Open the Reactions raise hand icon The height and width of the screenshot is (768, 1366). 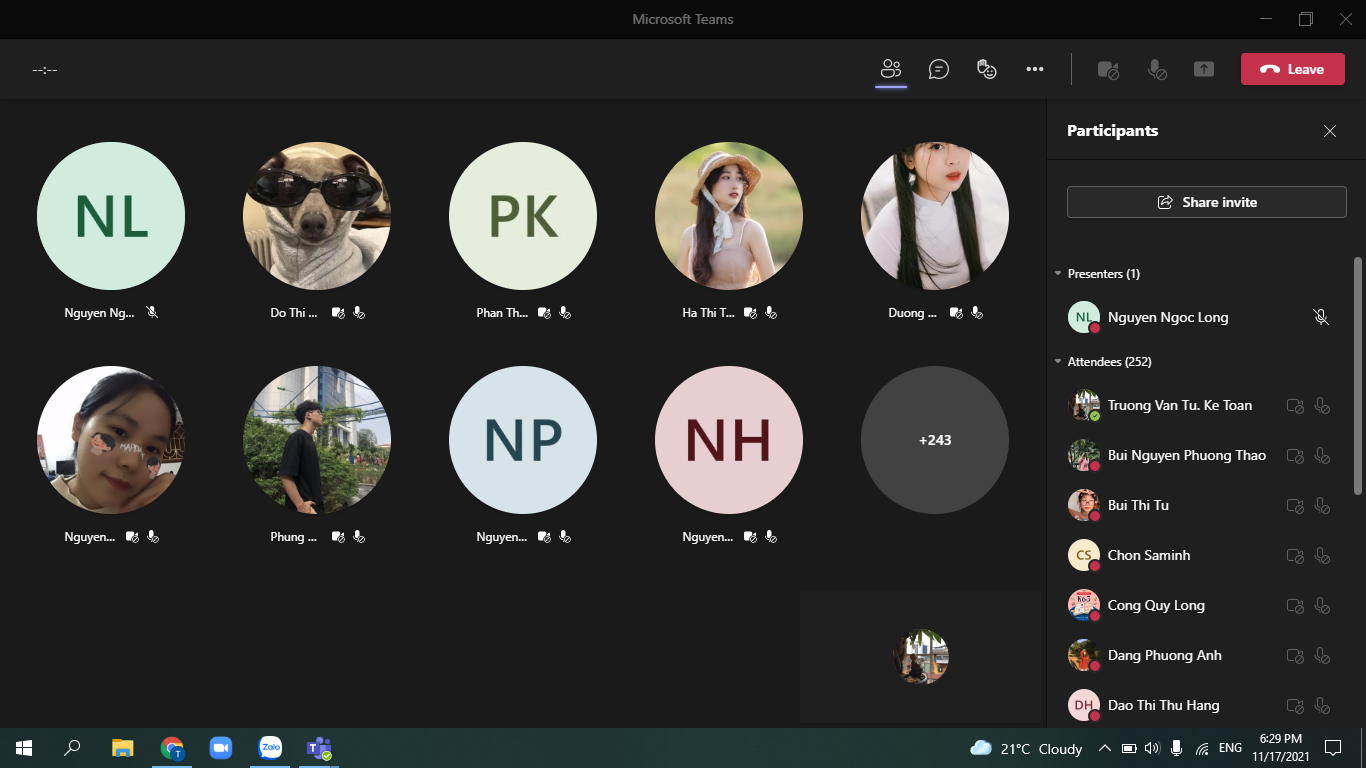(x=986, y=69)
